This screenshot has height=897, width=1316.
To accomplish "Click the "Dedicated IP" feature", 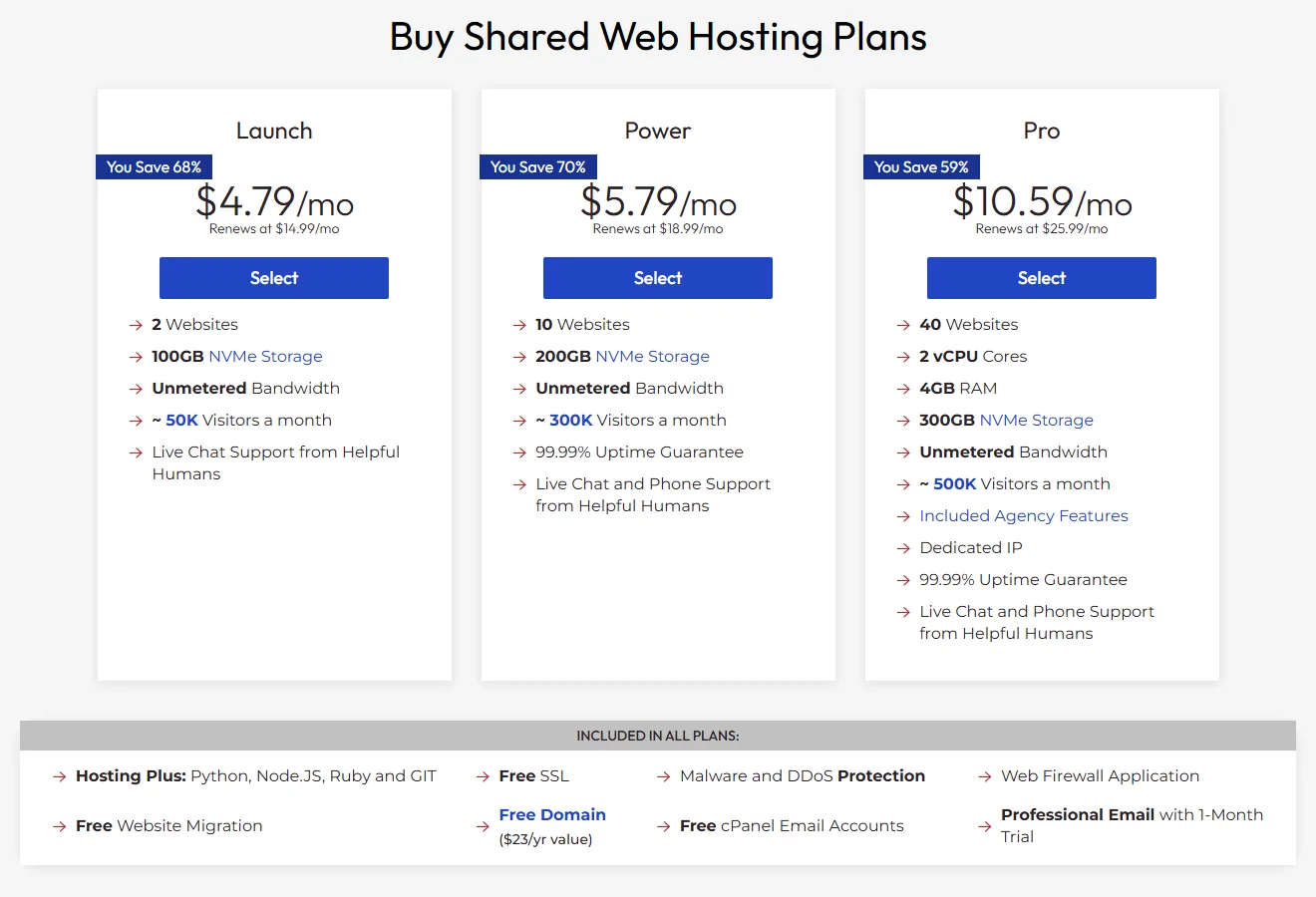I will (x=971, y=547).
